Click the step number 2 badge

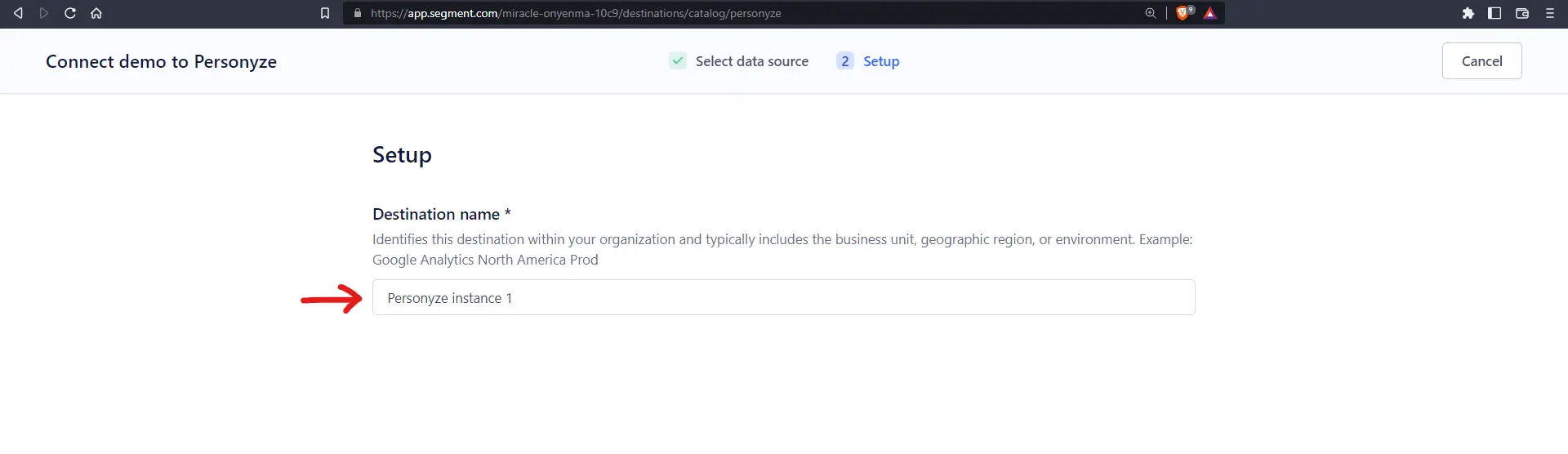pyautogui.click(x=845, y=61)
